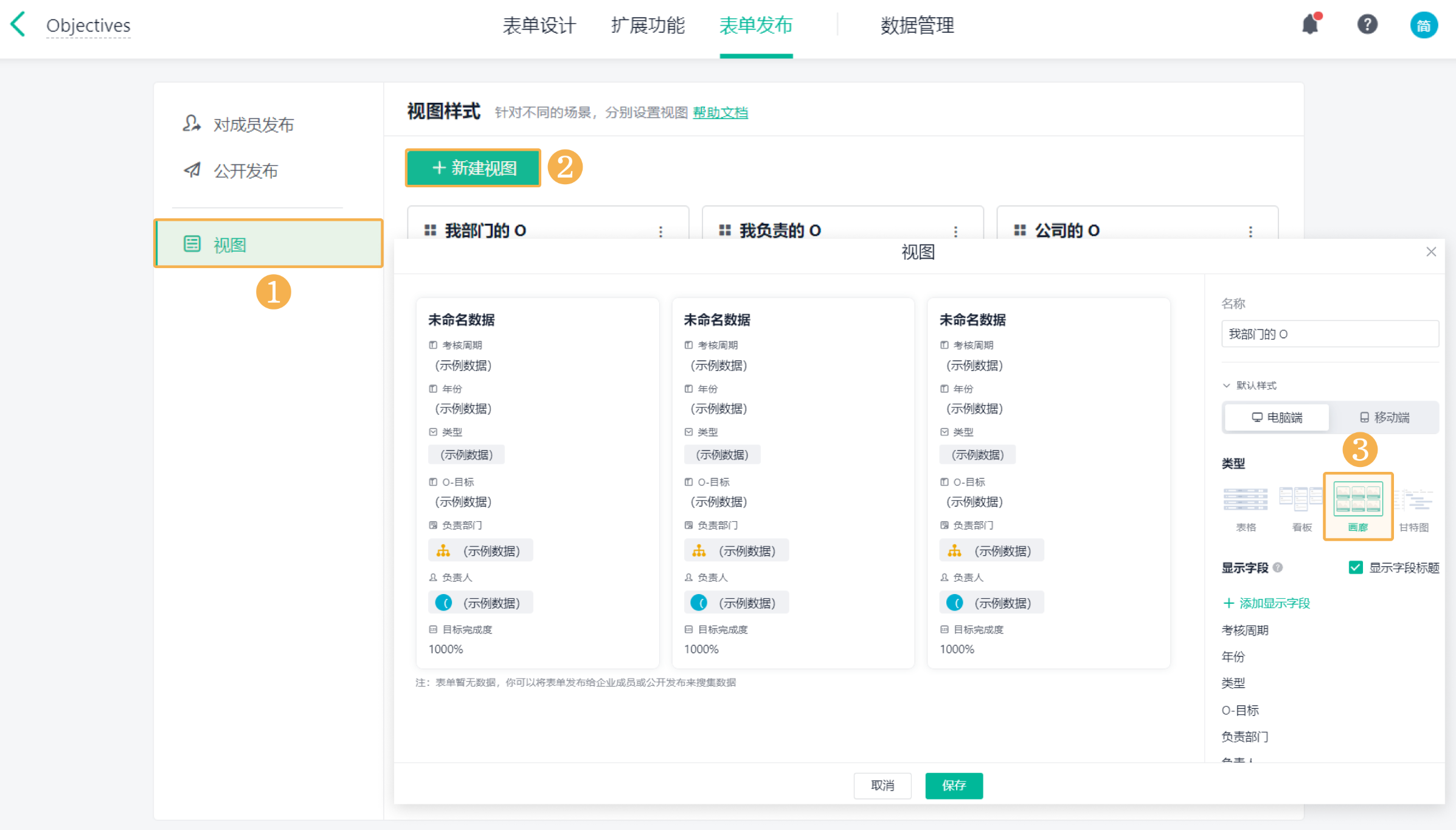
Task: Click the 类型 tag in first card
Action: (466, 454)
